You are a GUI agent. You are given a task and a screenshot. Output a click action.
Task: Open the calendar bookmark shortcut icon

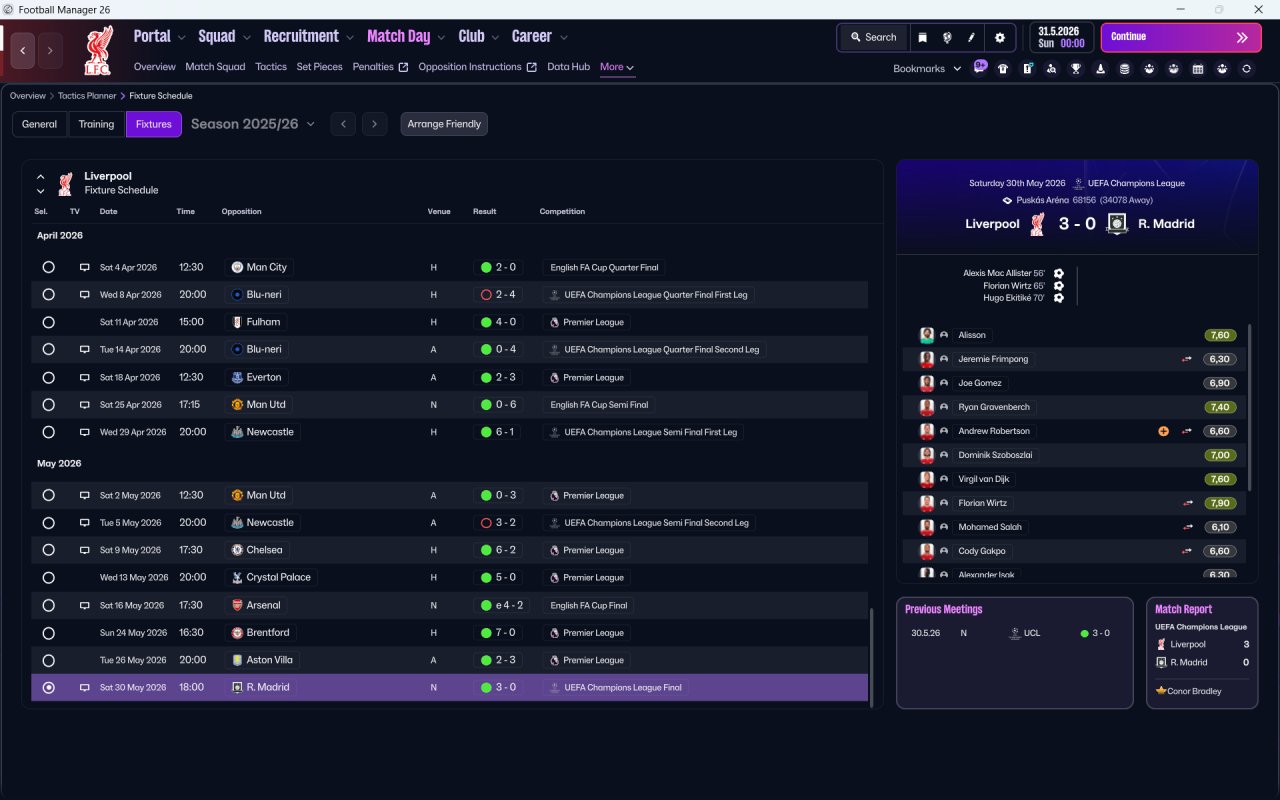[x=1198, y=69]
